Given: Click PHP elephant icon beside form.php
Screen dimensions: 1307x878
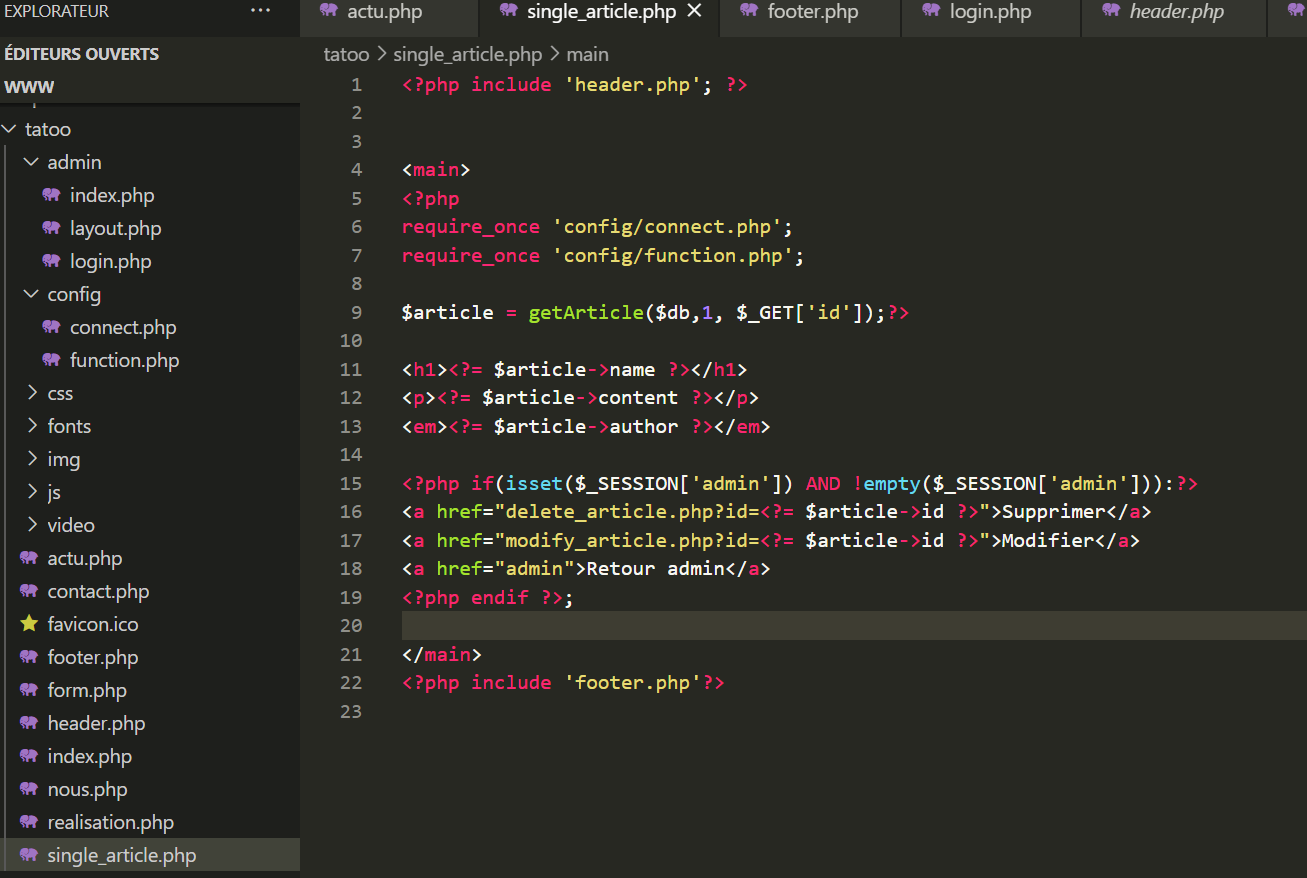Looking at the screenshot, I should [29, 690].
